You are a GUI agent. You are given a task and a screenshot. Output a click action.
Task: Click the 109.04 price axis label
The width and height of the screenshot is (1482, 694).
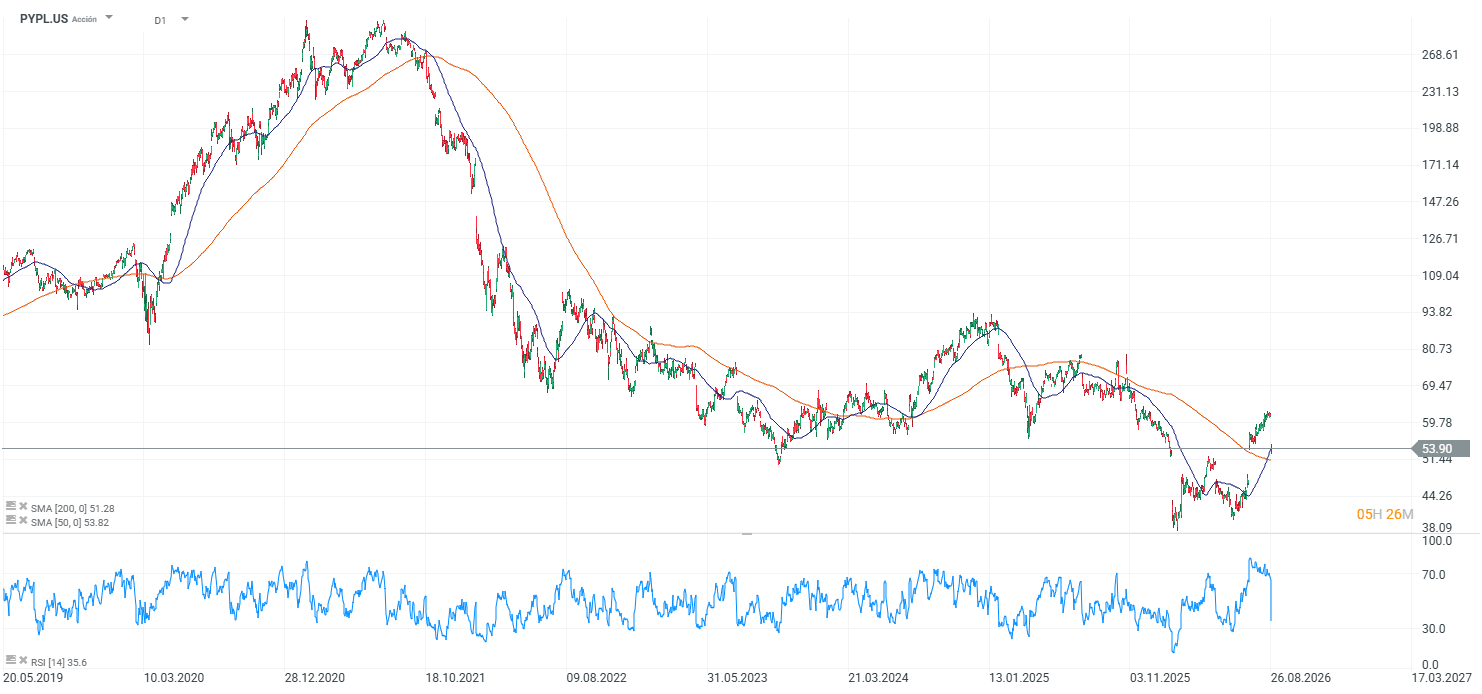click(x=1439, y=275)
